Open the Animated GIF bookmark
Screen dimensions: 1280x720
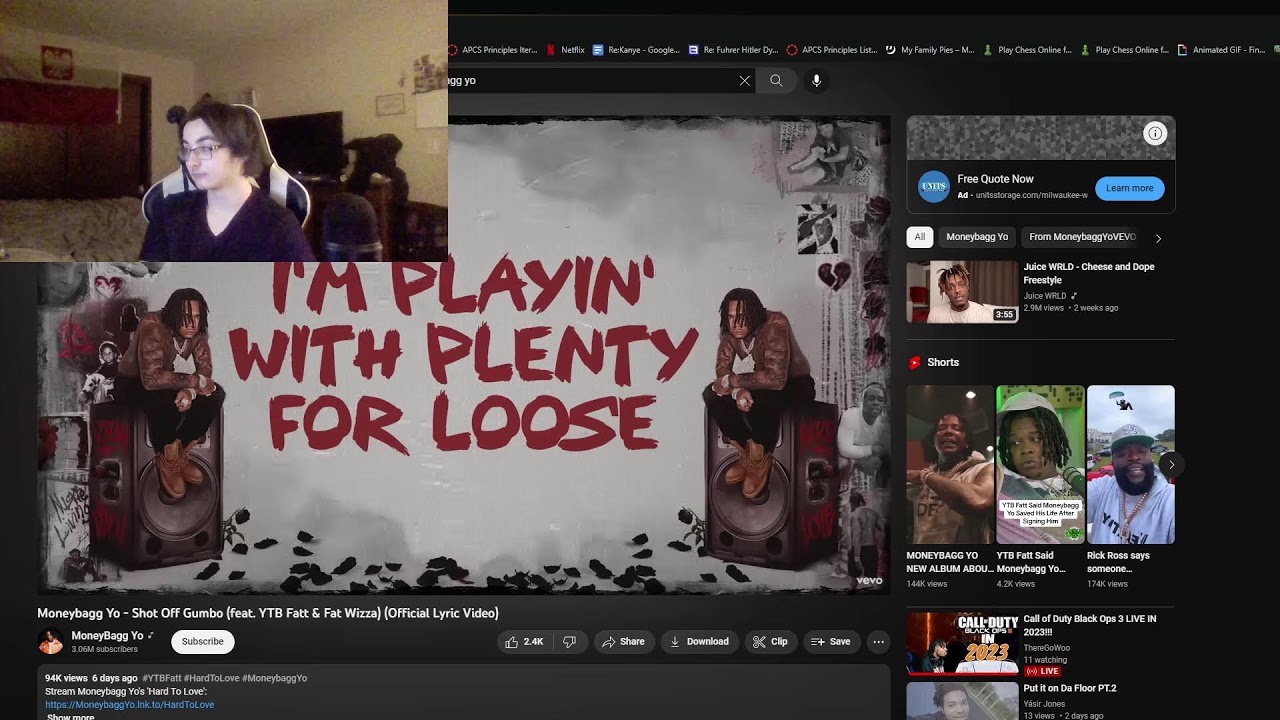(x=1221, y=50)
